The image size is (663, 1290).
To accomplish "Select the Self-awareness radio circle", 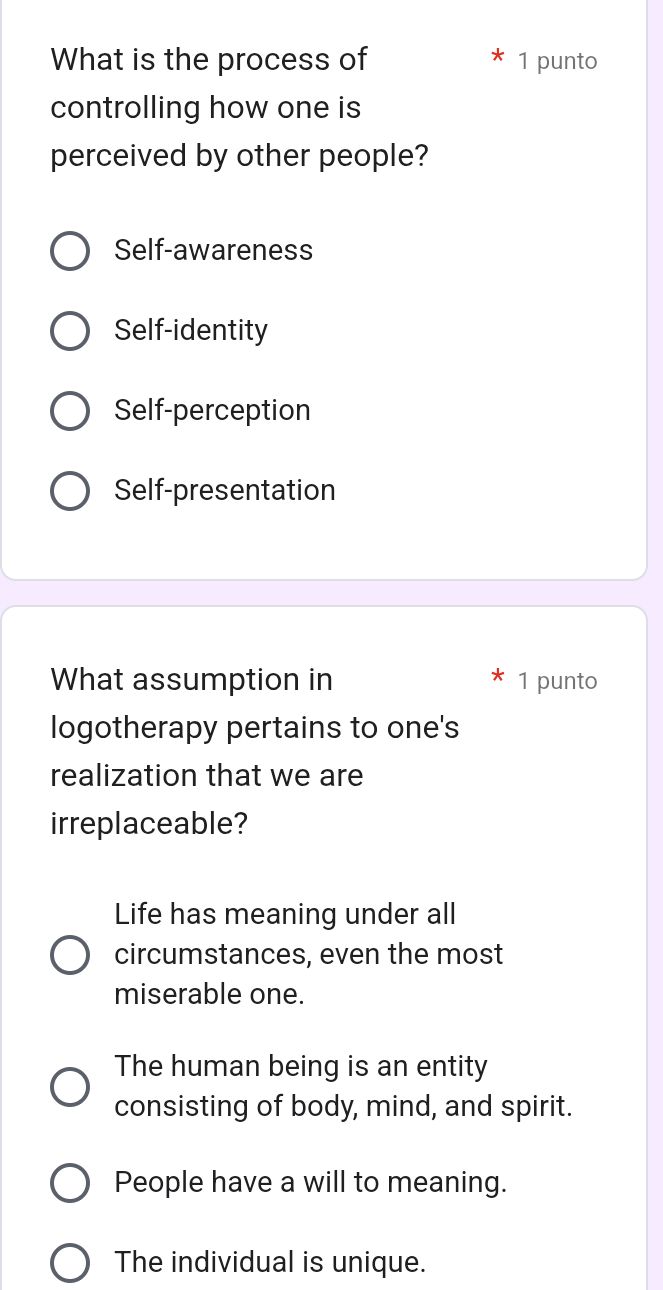I will 69,251.
